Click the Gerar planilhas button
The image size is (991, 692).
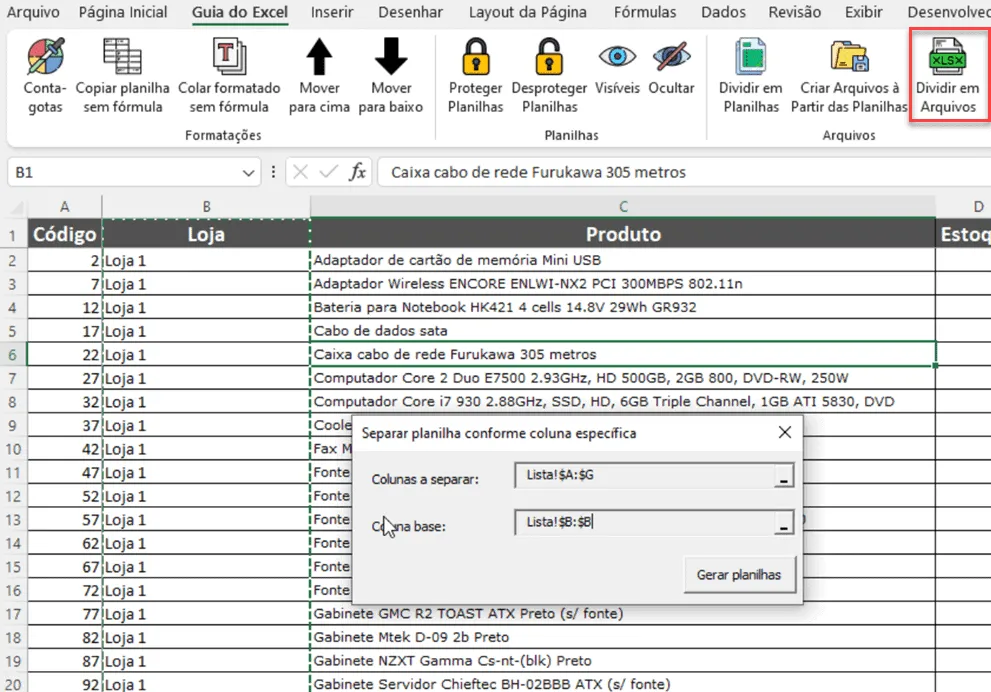click(x=739, y=574)
